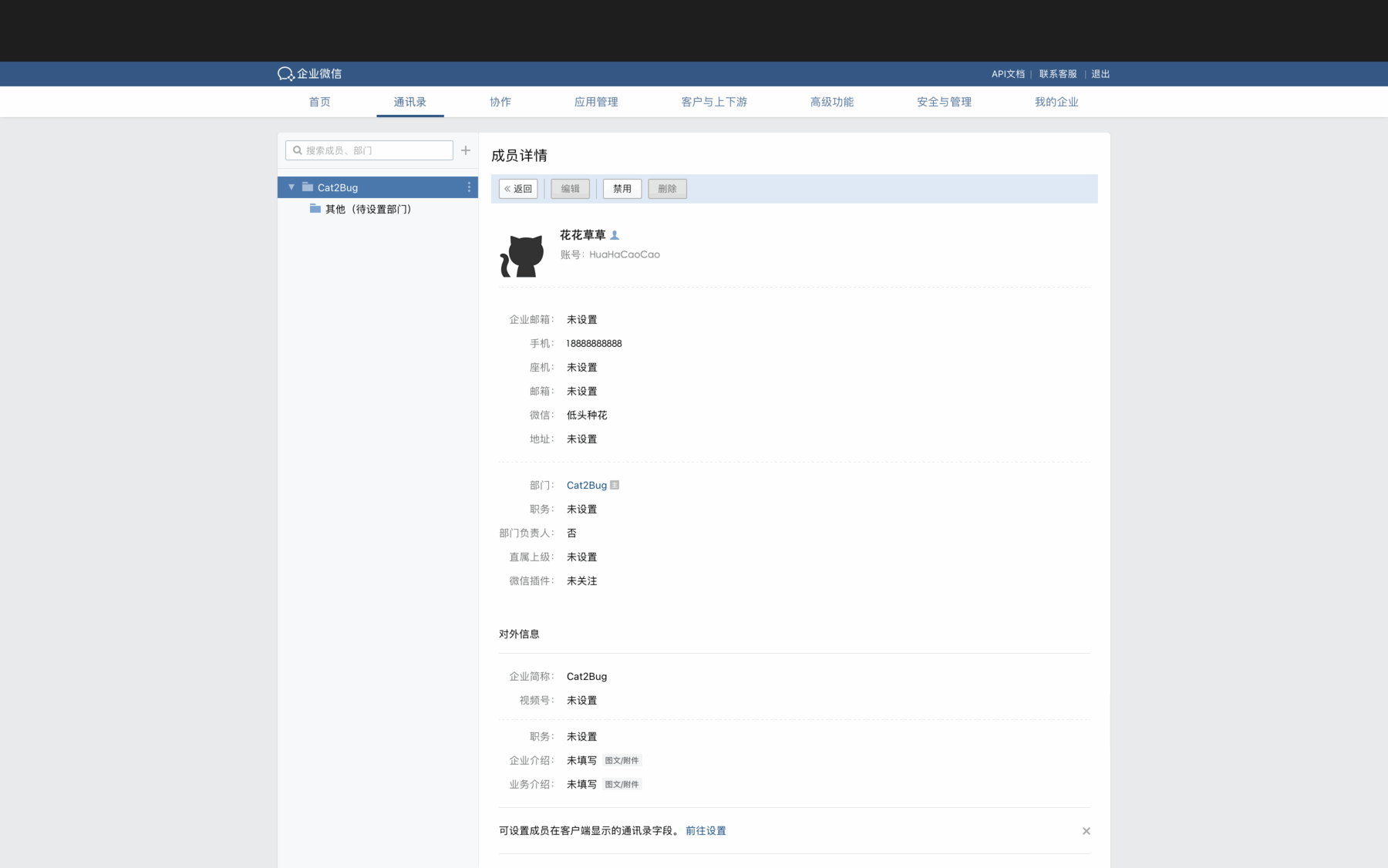Viewport: 1388px width, 868px height.
Task: Click the 座机 value 未设置
Action: click(x=582, y=368)
